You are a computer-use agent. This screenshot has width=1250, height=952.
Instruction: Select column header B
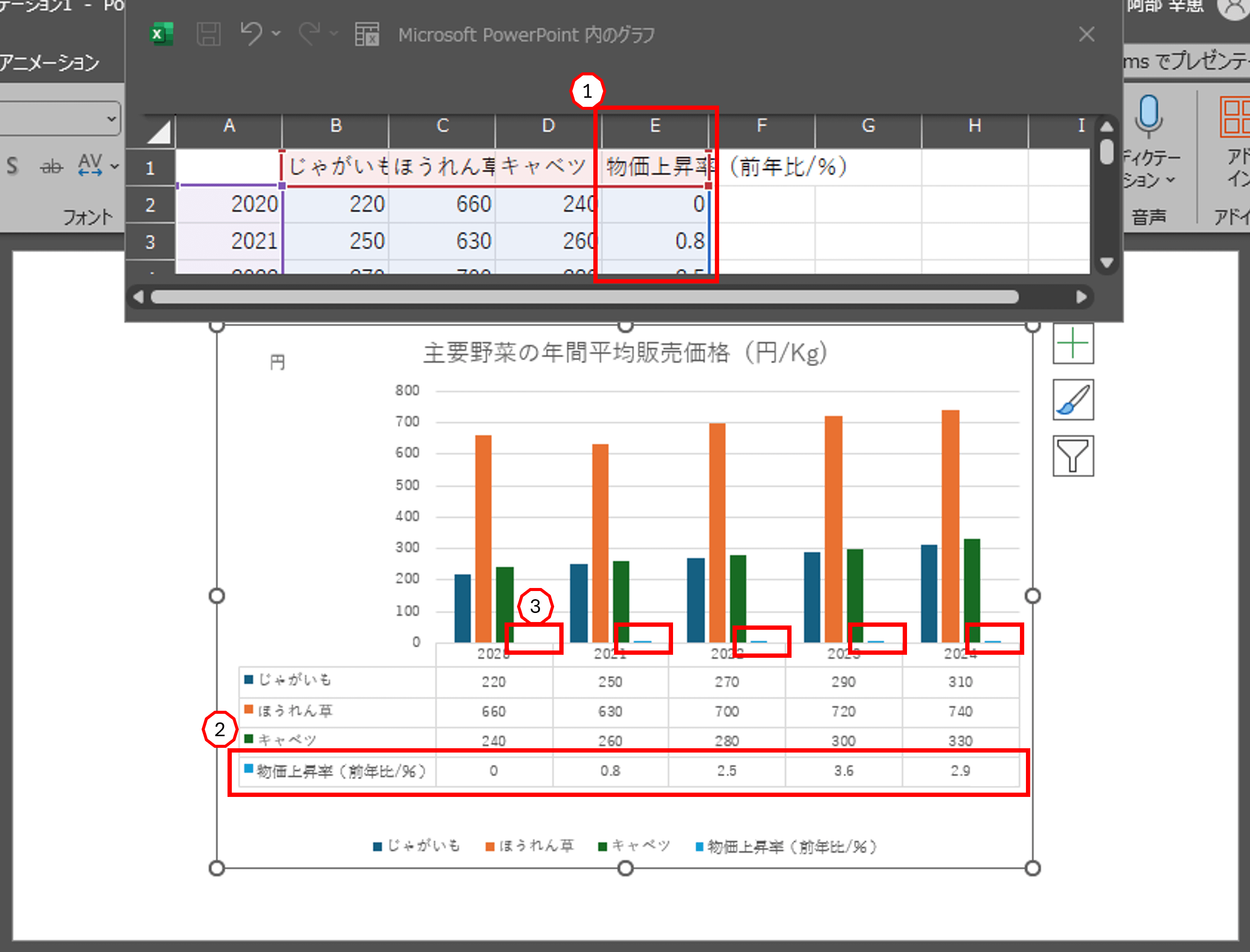[x=336, y=126]
